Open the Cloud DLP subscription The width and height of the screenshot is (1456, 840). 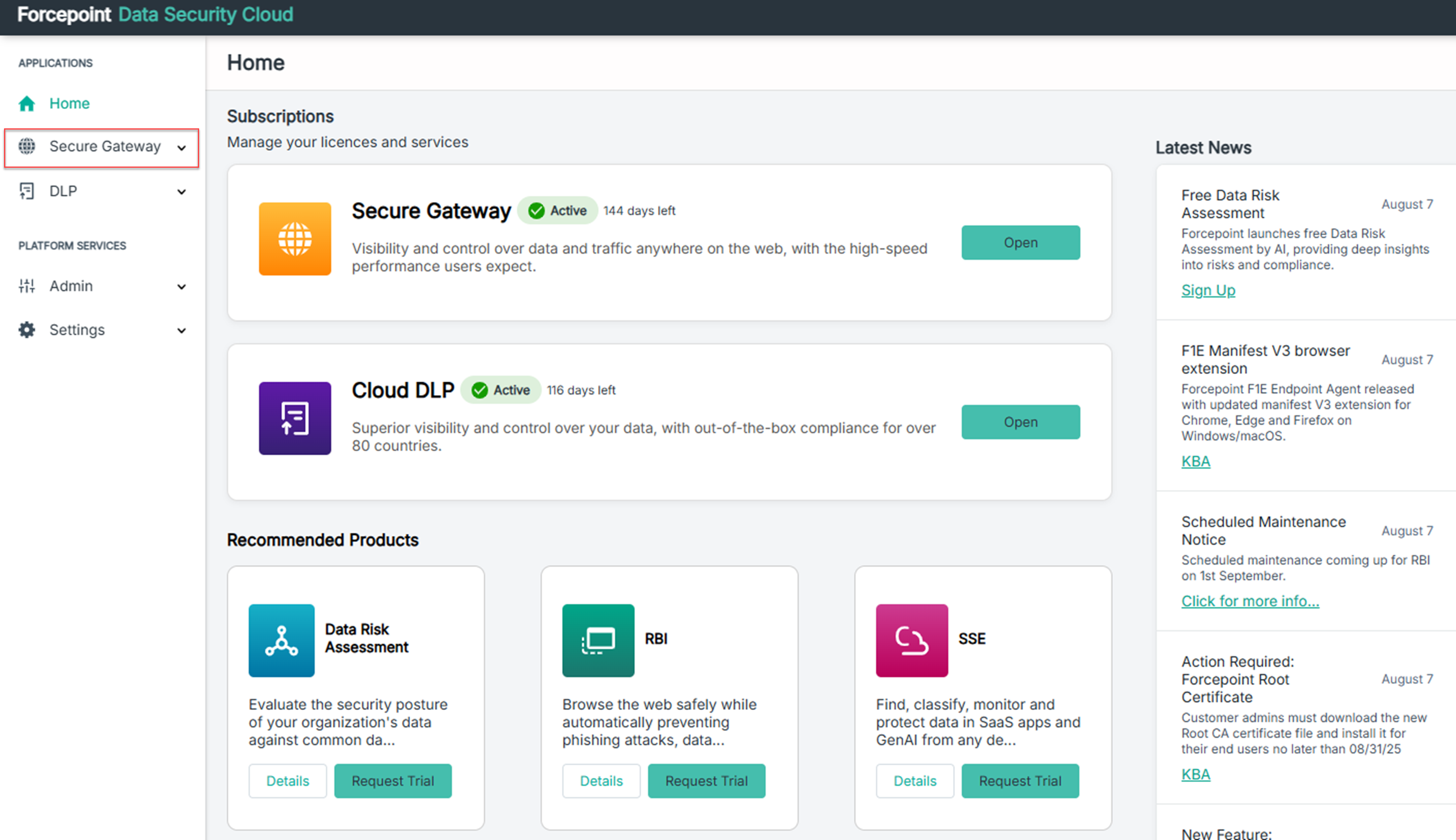1020,422
